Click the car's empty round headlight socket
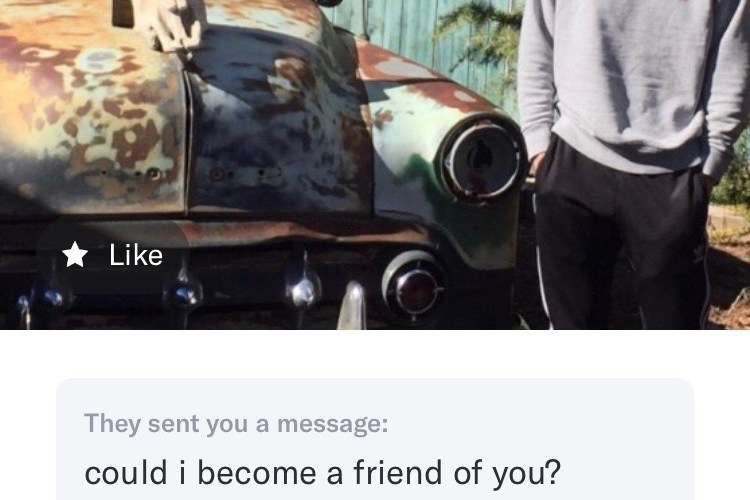 point(483,160)
